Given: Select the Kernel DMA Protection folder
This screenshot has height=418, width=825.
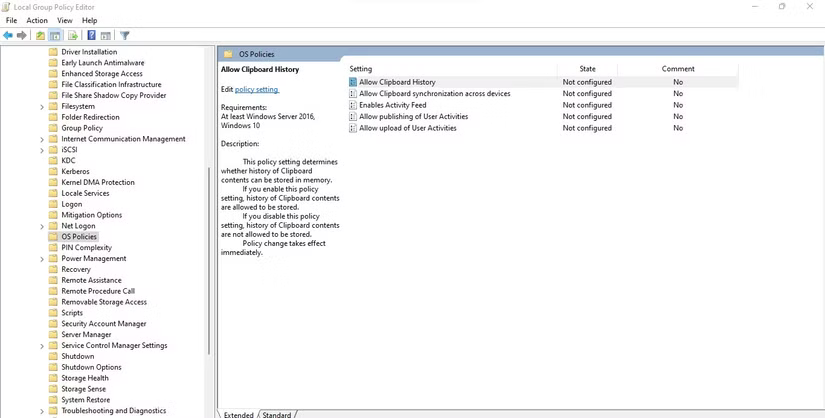Looking at the screenshot, I should (x=97, y=182).
